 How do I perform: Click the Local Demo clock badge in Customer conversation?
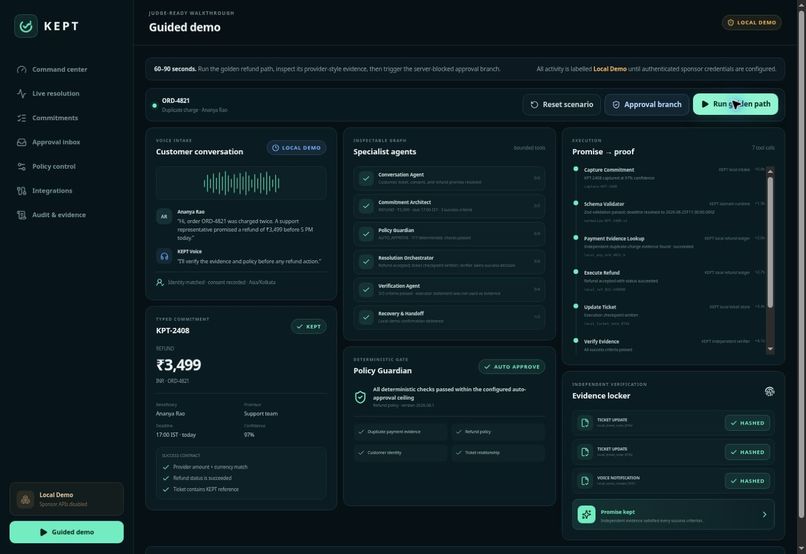tap(297, 147)
